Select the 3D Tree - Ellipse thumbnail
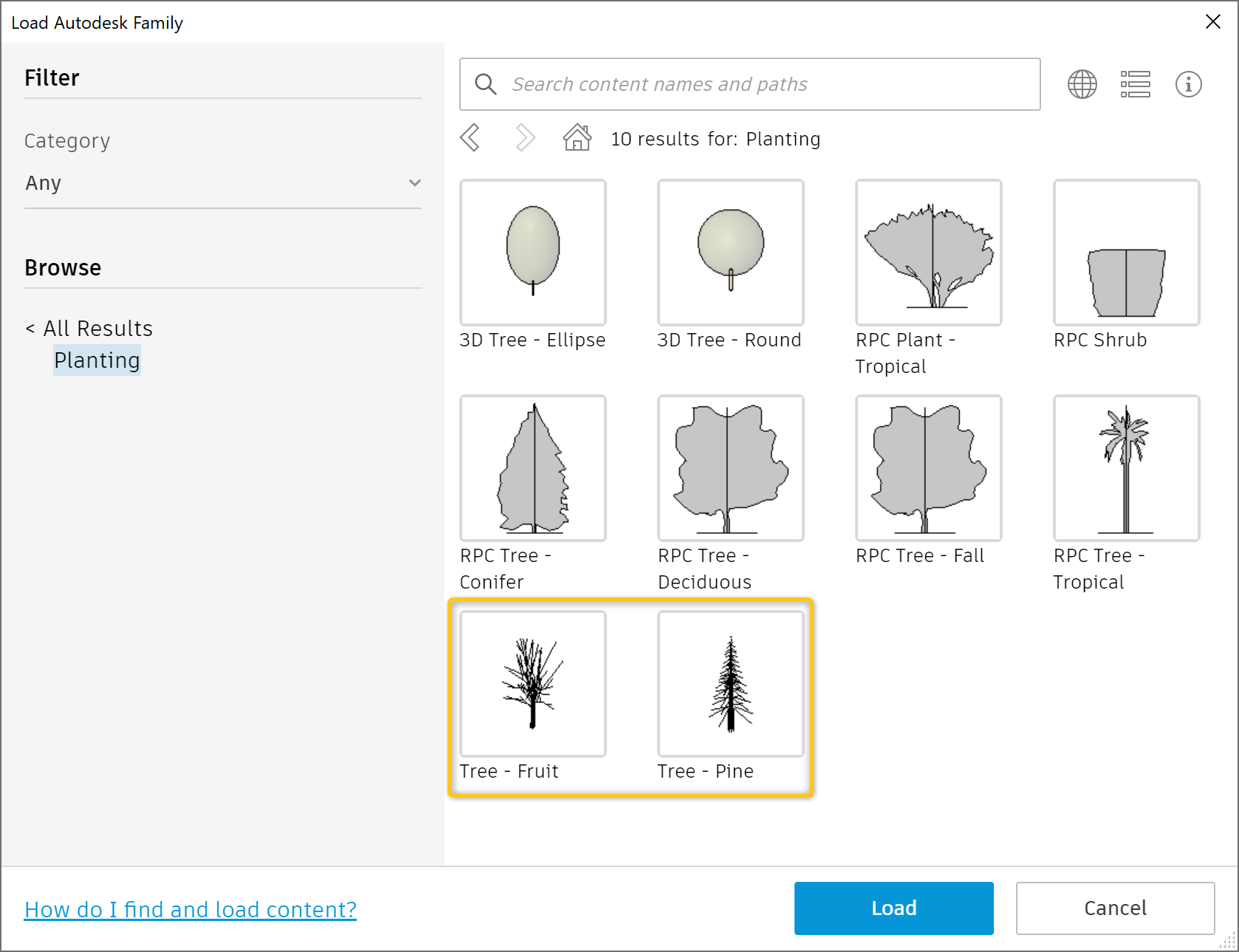 coord(533,253)
